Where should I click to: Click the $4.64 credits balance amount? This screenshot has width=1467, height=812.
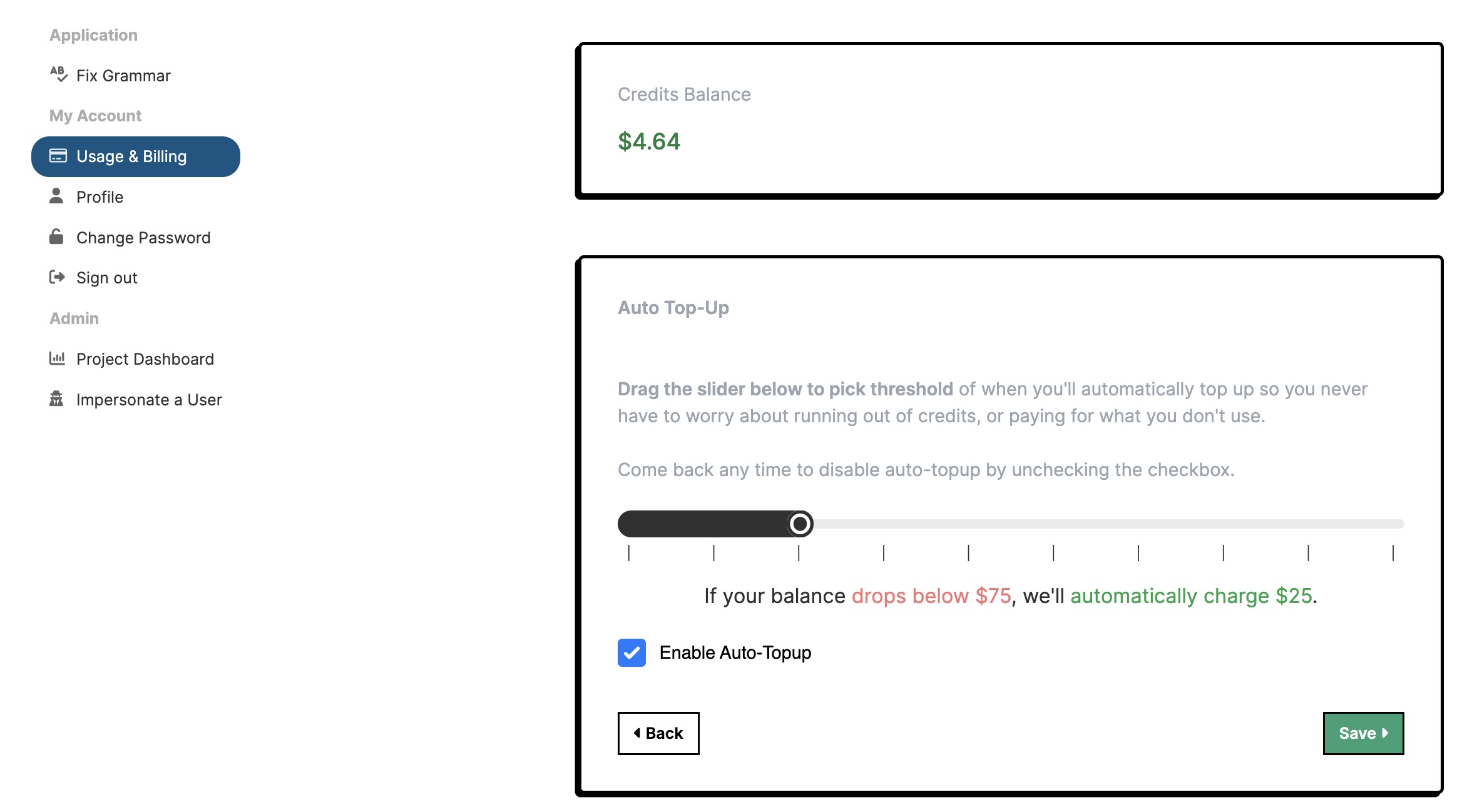pyautogui.click(x=648, y=141)
